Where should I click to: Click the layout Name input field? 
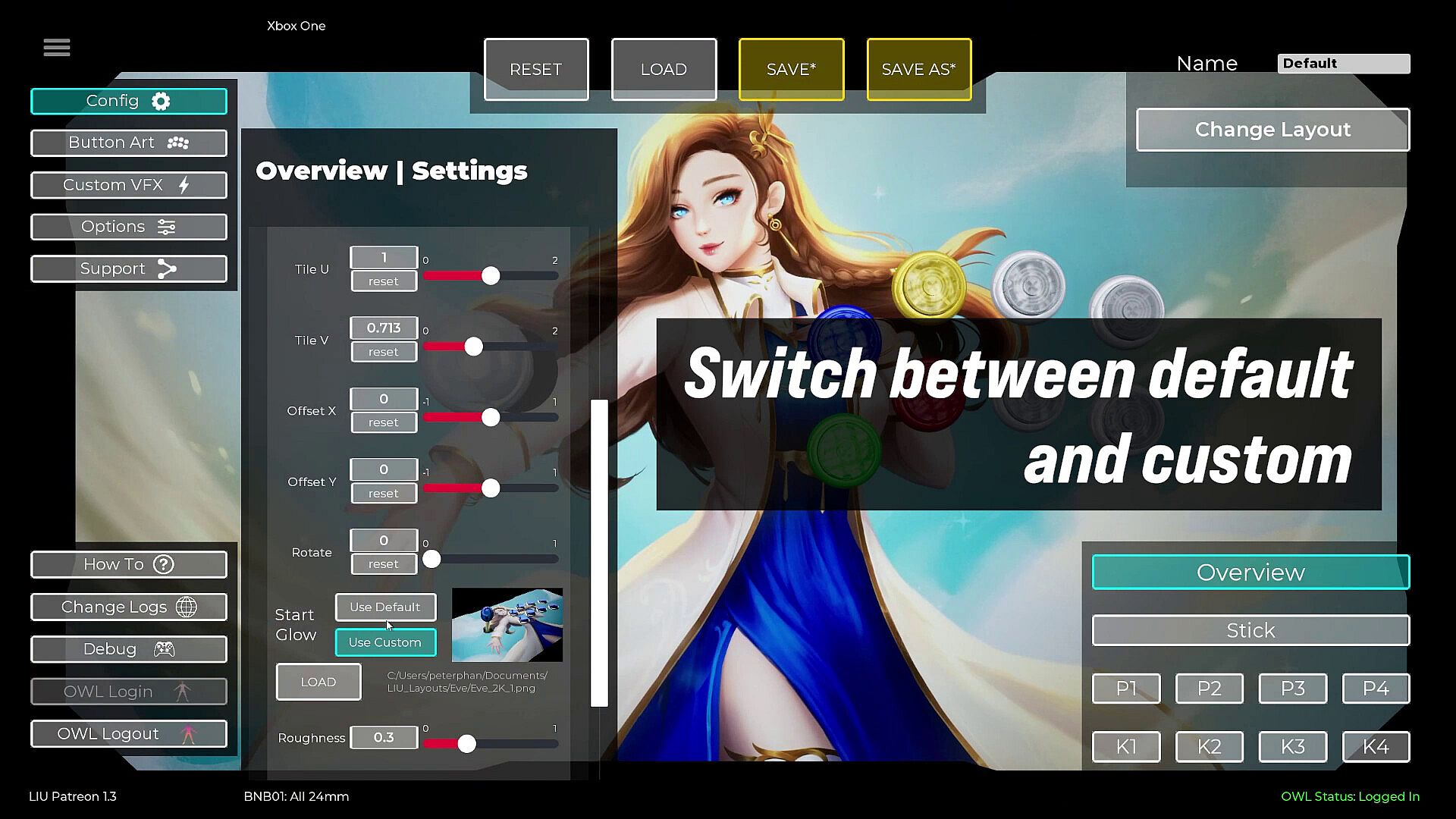pos(1343,64)
